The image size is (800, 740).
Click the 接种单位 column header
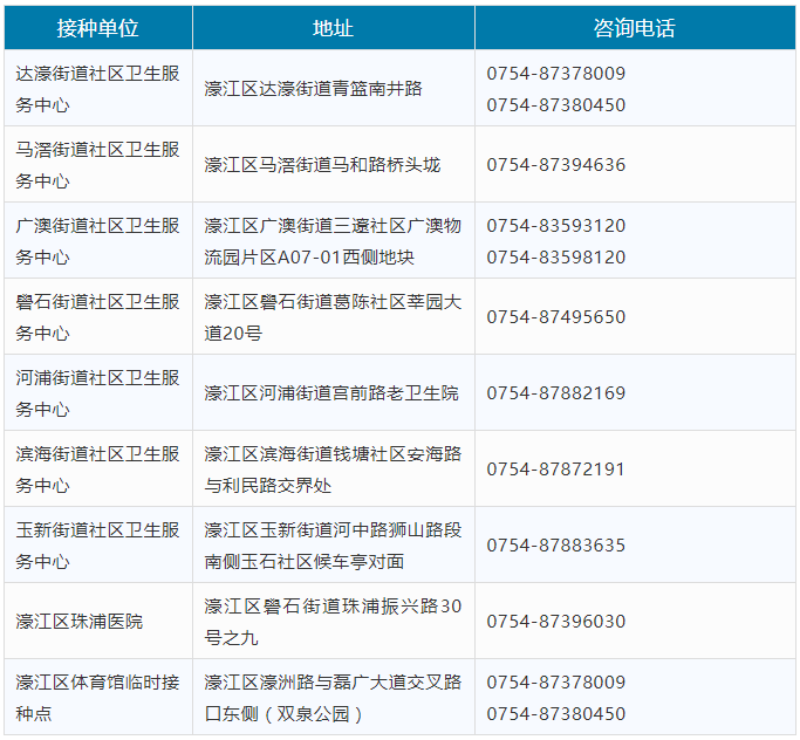97,28
